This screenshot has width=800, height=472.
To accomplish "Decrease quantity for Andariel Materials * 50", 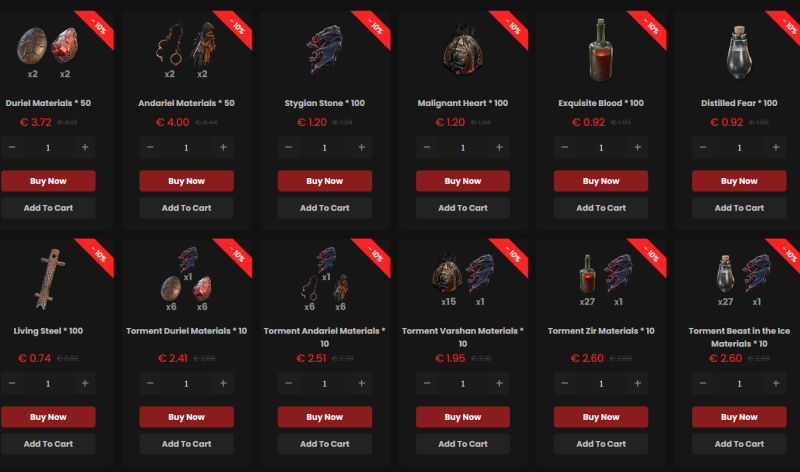I will point(150,147).
